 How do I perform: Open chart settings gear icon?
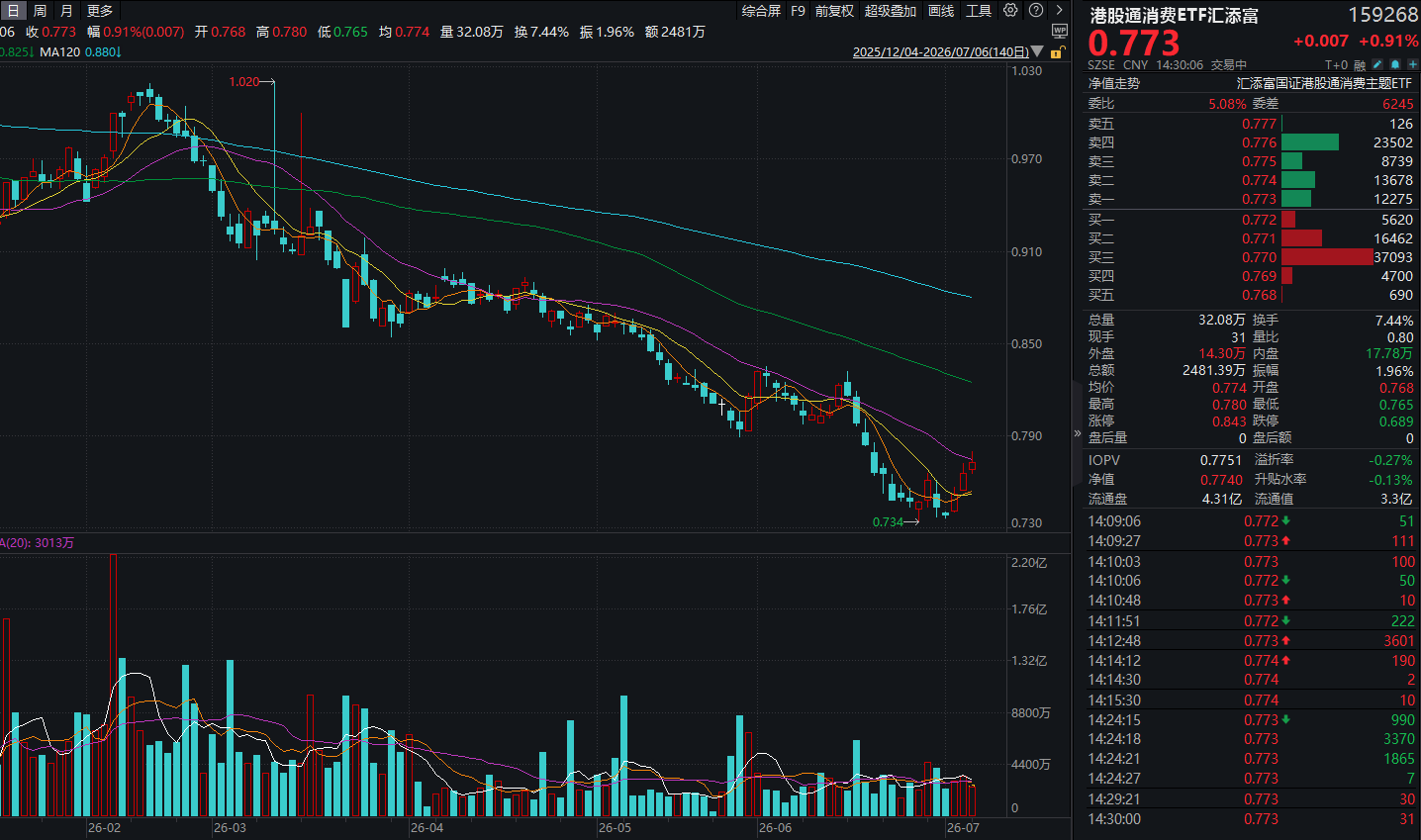click(1010, 10)
